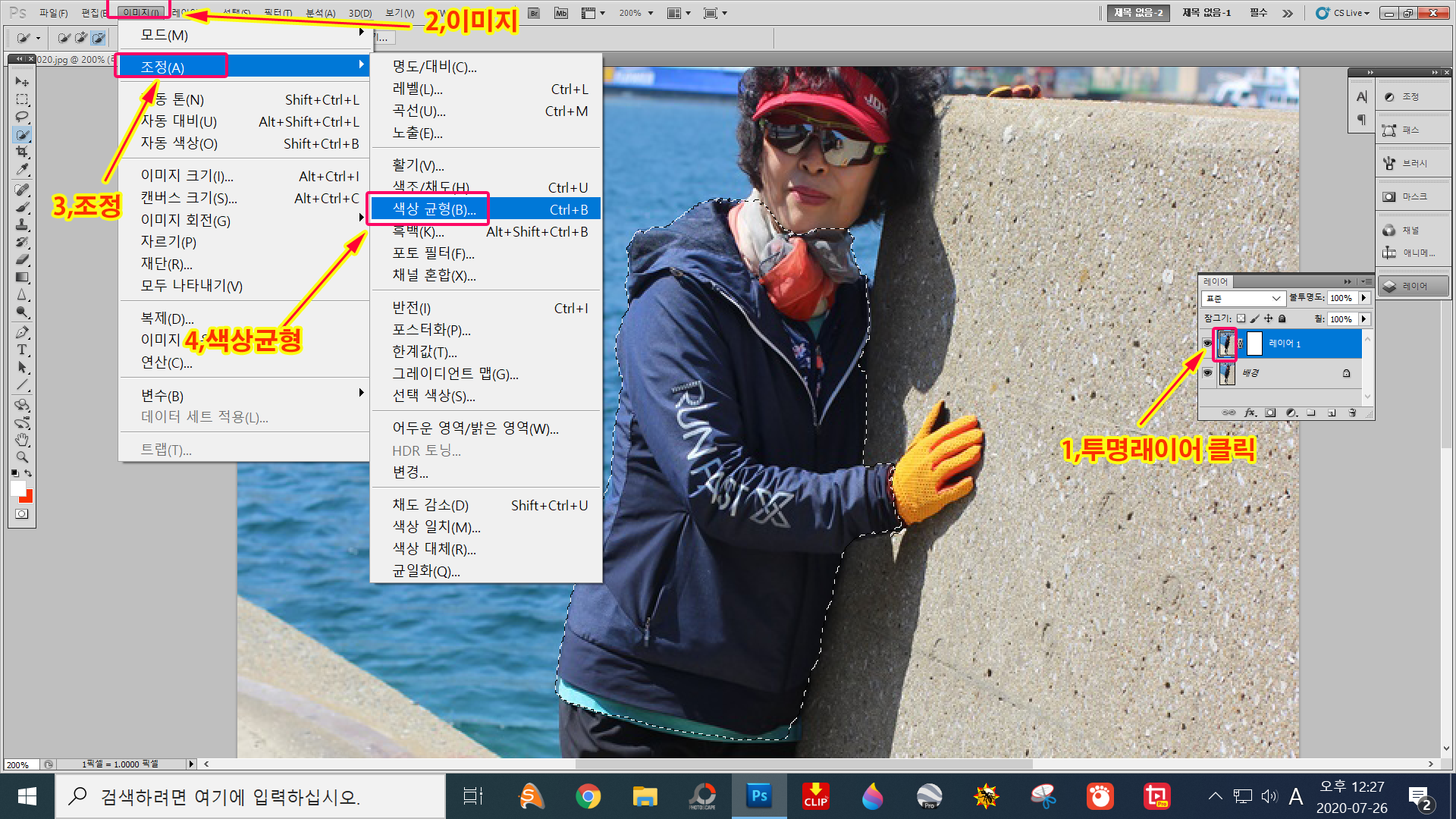Hide the 레이어 1 layer eye
1456x819 pixels.
click(x=1207, y=344)
